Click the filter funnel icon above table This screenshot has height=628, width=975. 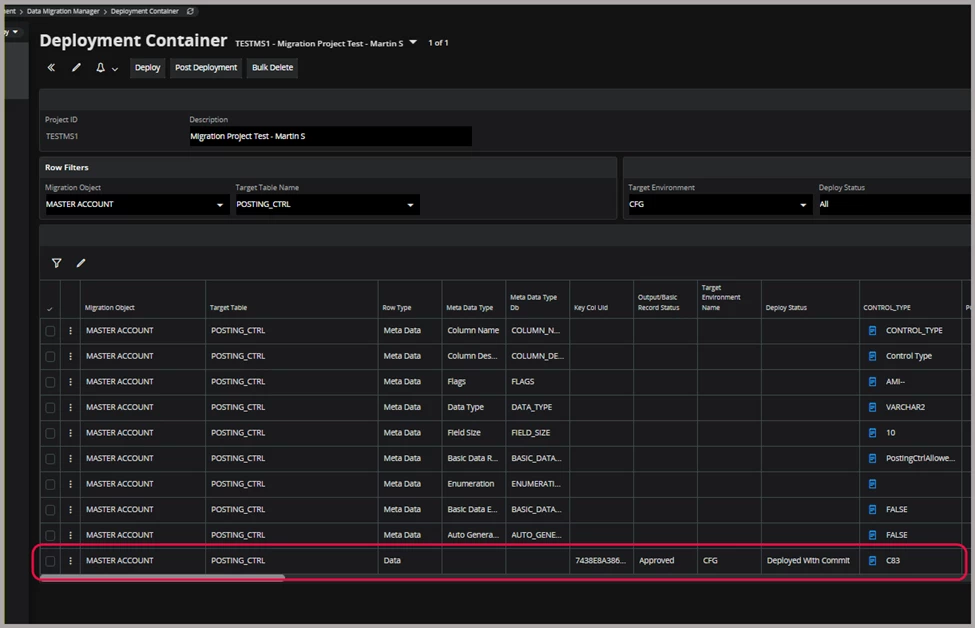point(56,263)
